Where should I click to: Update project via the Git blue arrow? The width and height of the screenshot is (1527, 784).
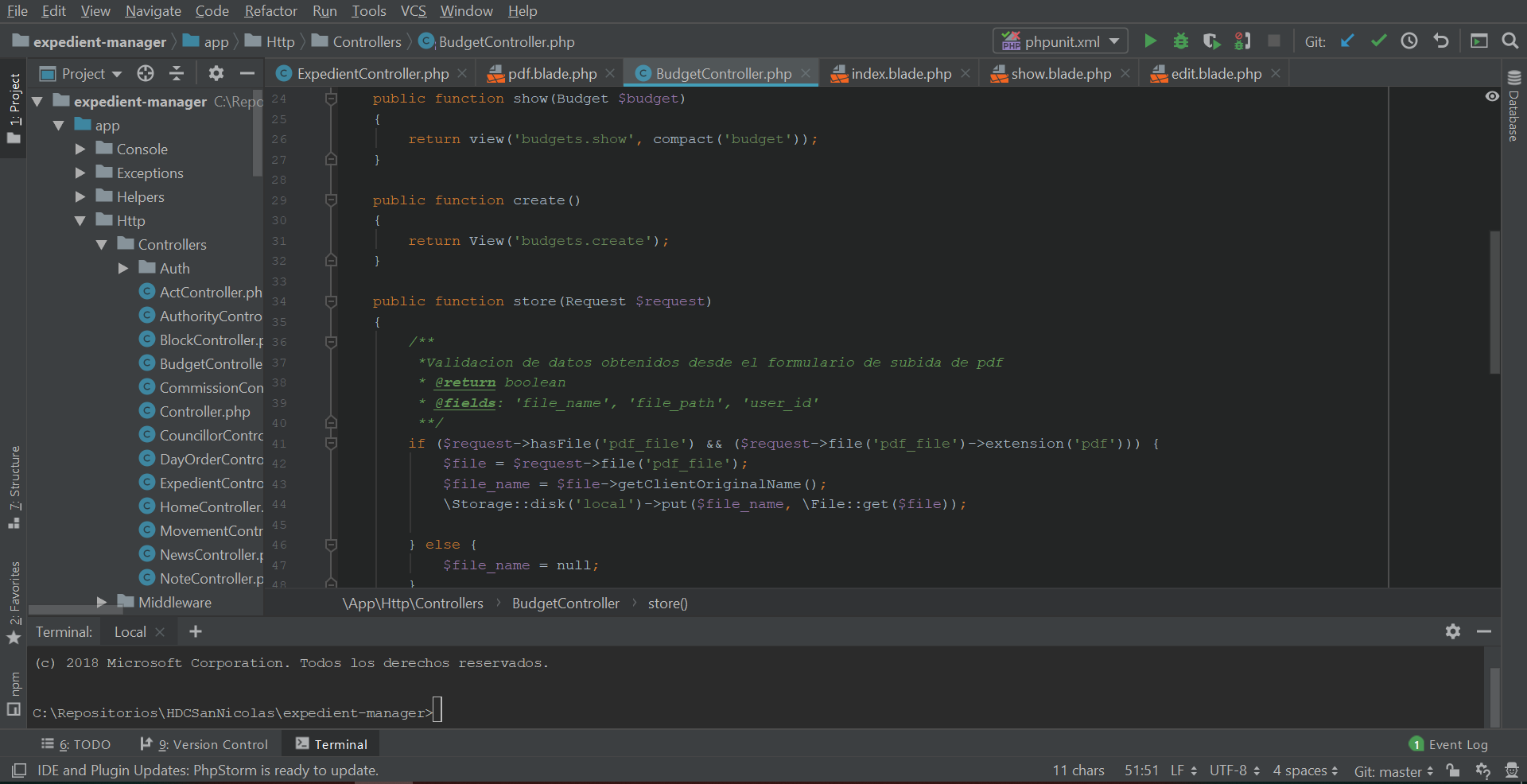pos(1347,41)
